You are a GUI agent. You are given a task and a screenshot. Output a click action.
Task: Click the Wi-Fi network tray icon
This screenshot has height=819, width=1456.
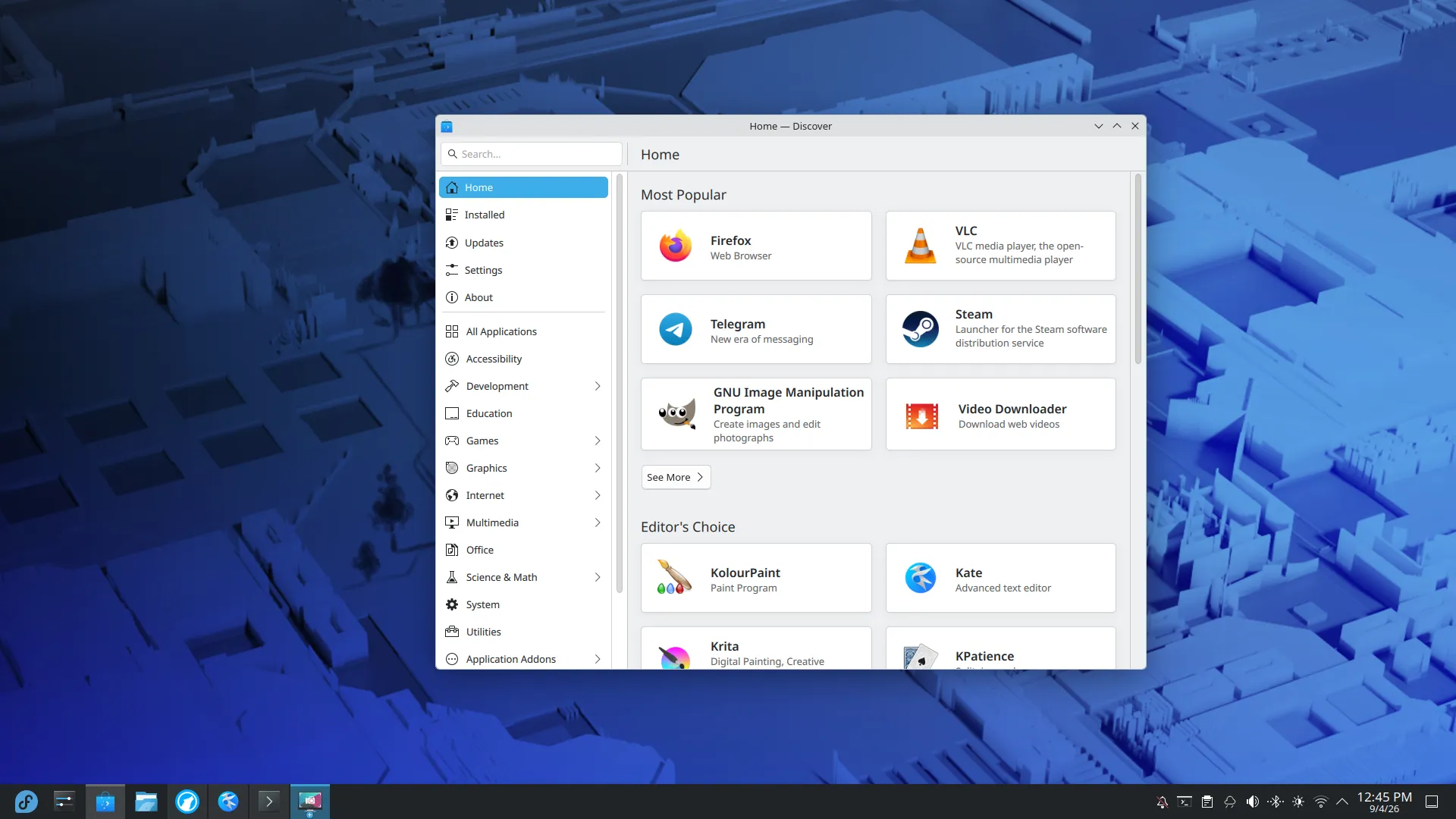coord(1321,802)
